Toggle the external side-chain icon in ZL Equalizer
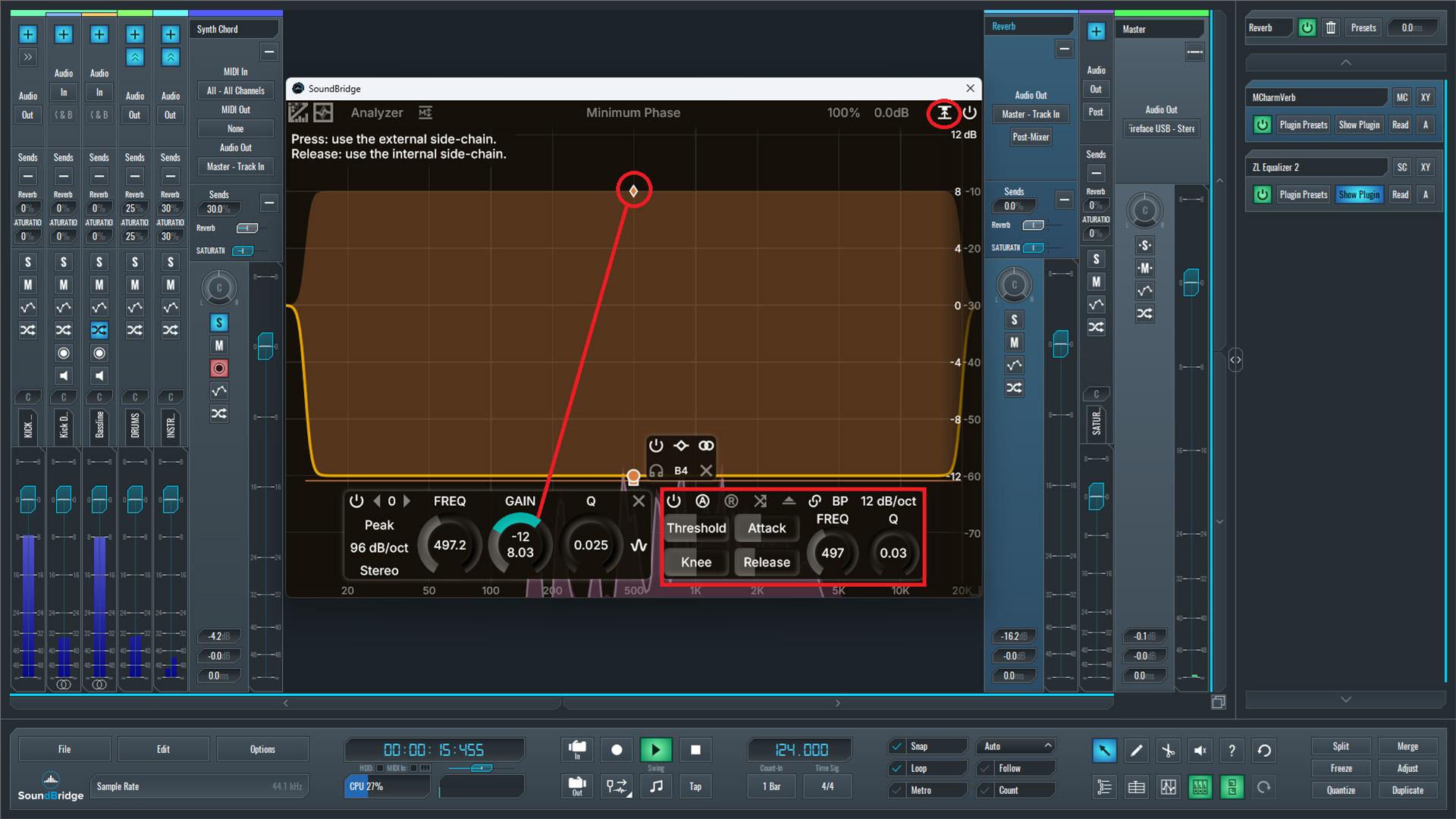The width and height of the screenshot is (1456, 819). point(944,113)
